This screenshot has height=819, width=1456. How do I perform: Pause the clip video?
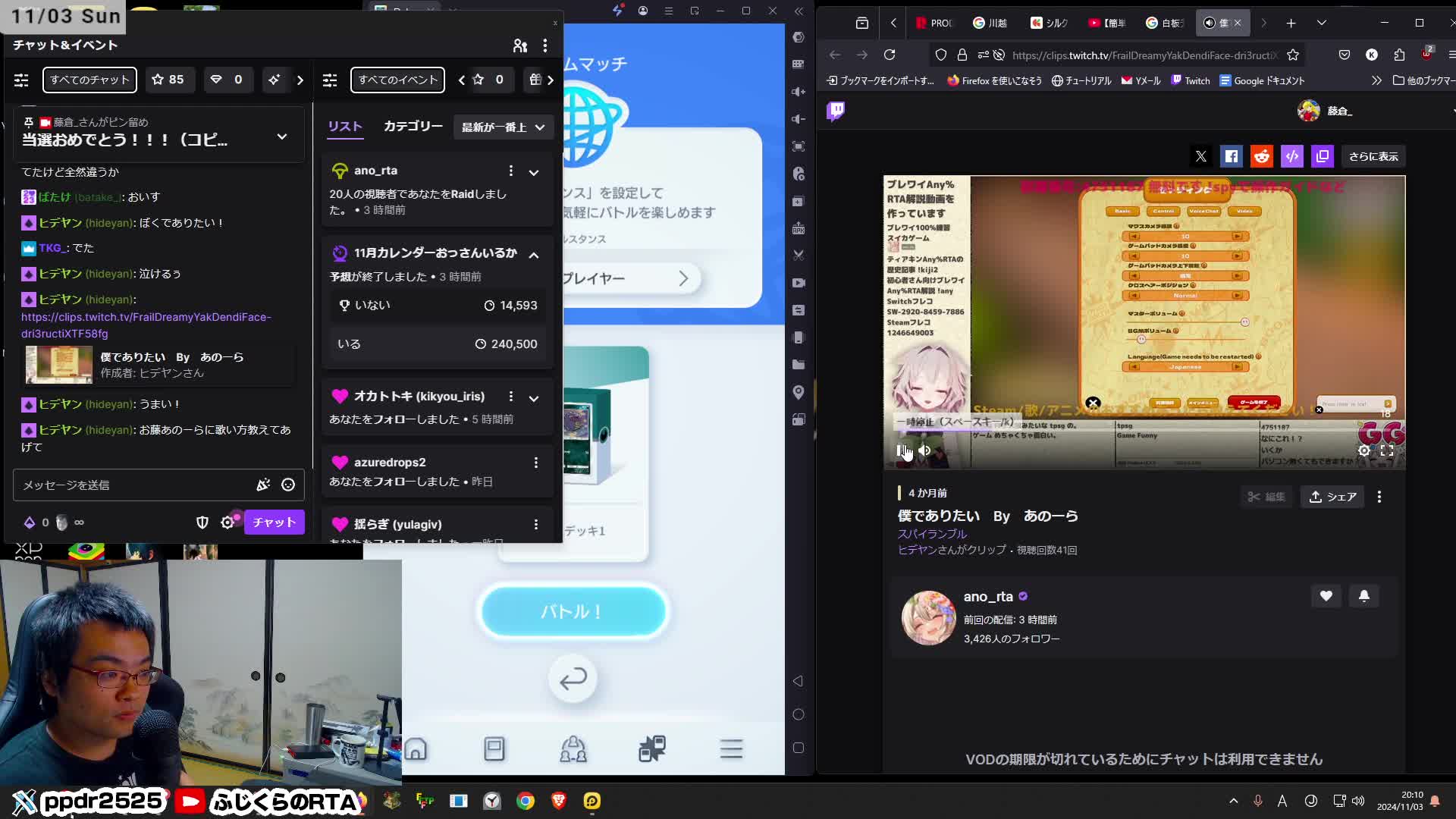(x=902, y=450)
